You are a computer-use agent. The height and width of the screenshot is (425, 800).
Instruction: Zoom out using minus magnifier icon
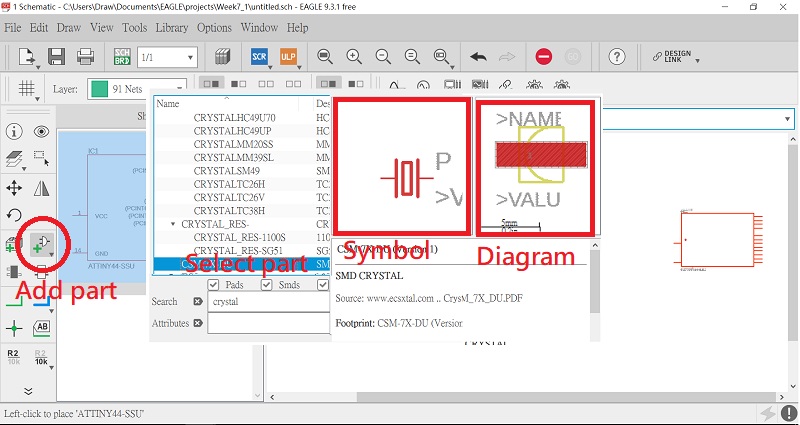click(x=383, y=56)
